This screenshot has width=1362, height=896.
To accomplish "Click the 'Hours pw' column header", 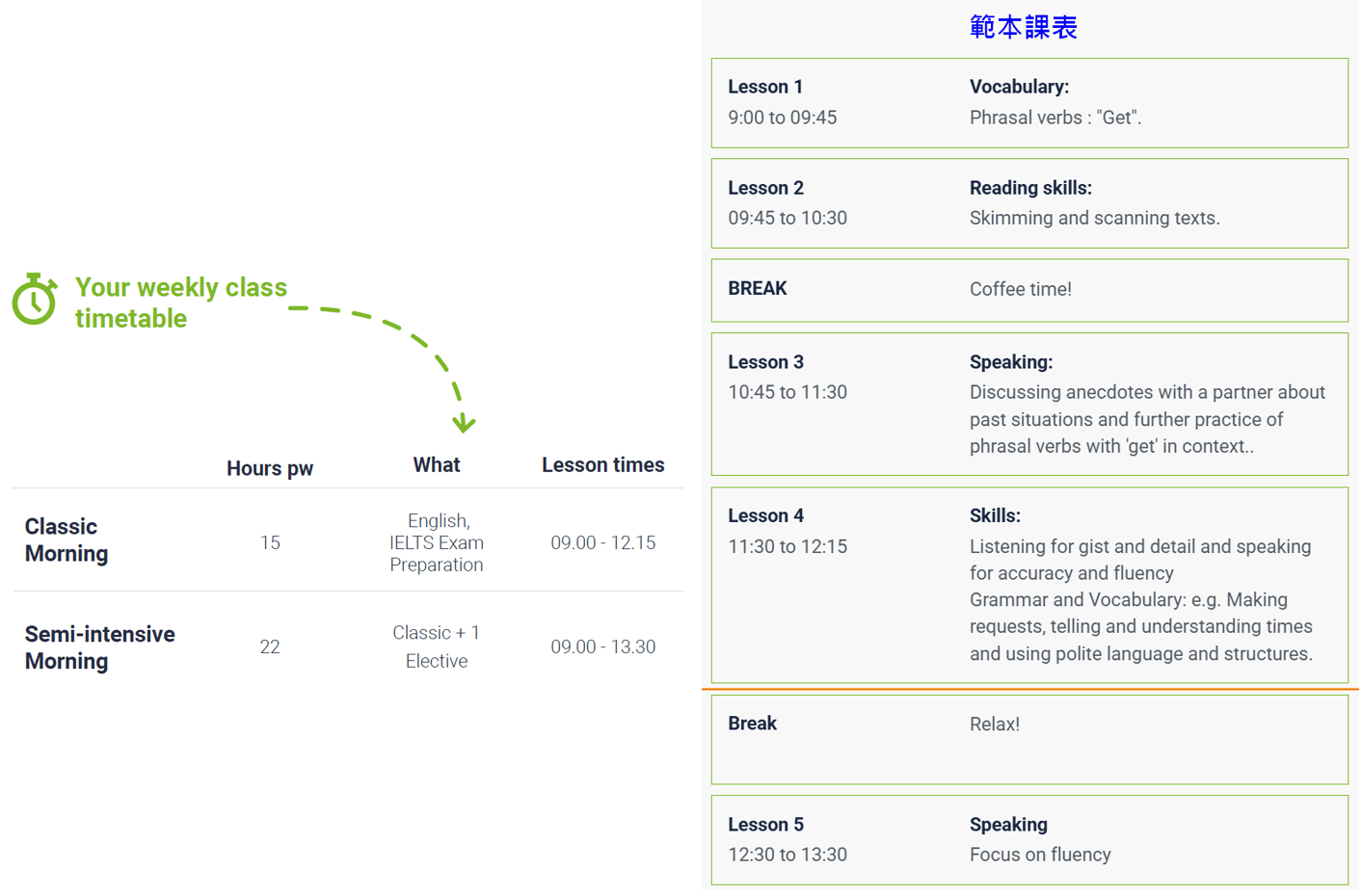I will tap(270, 468).
